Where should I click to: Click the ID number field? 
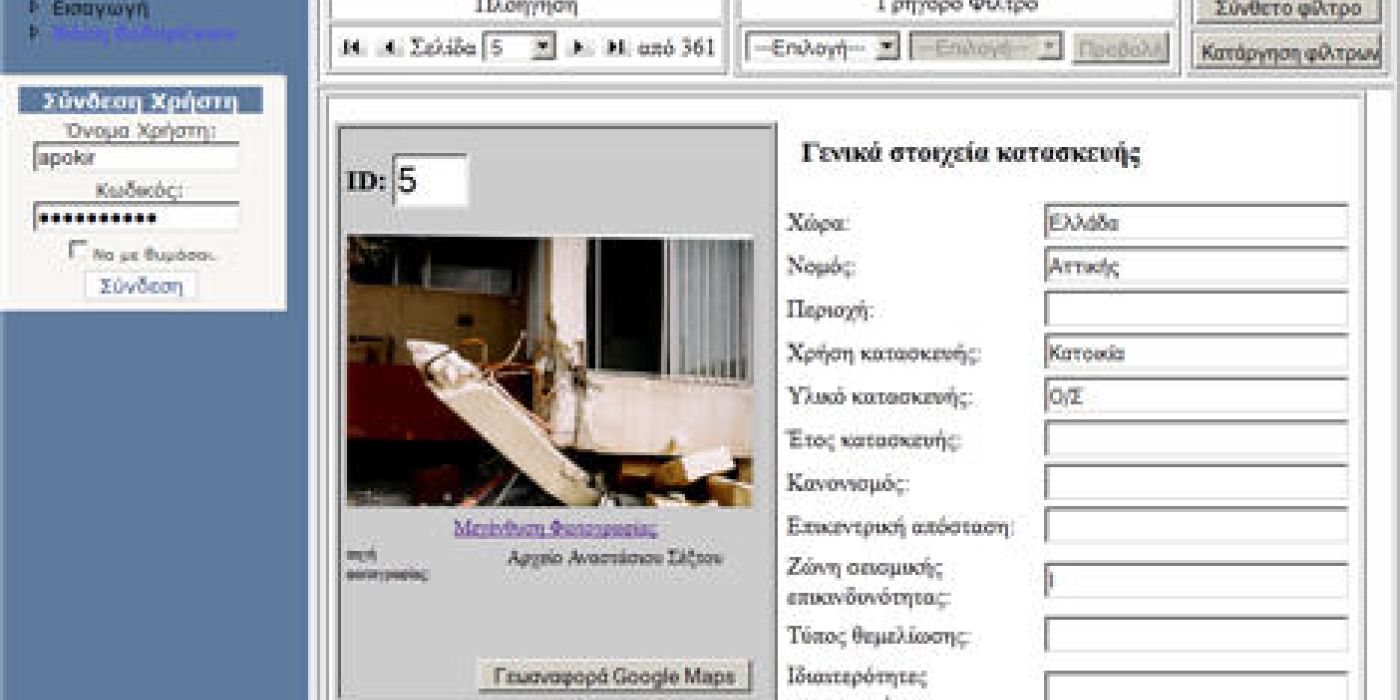point(430,180)
